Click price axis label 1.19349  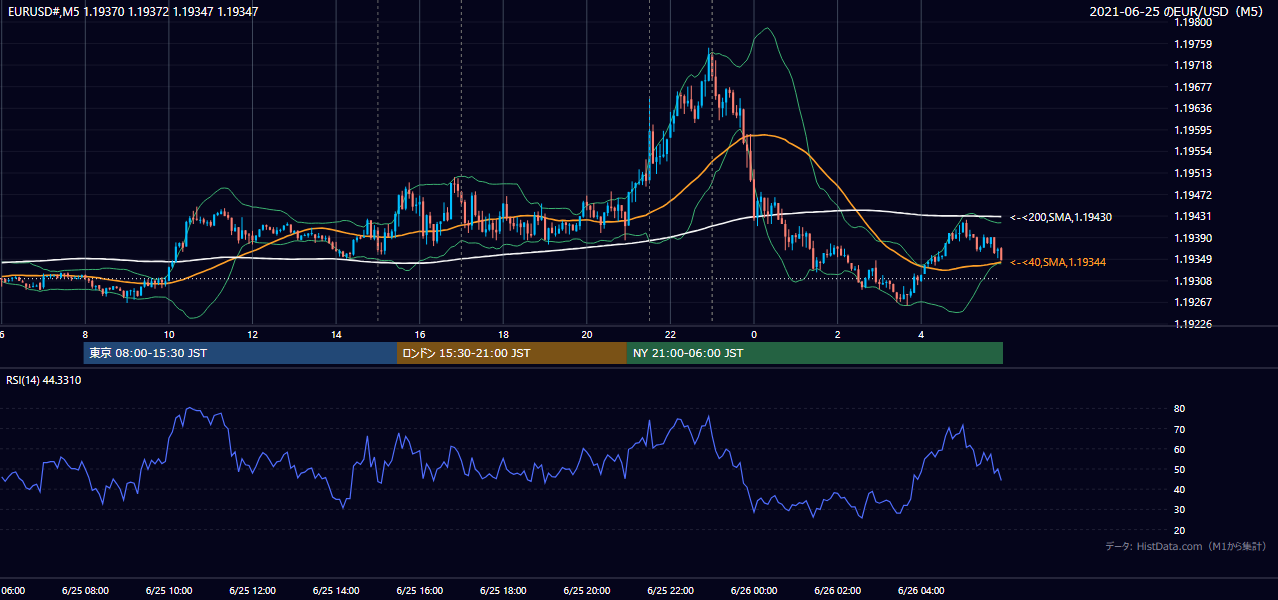(x=1194, y=259)
